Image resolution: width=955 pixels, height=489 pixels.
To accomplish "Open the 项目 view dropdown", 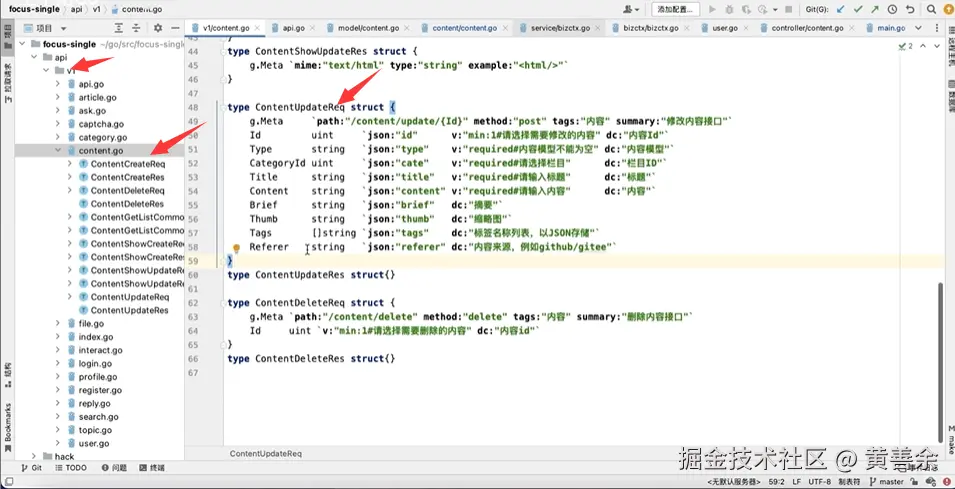I will click(46, 28).
